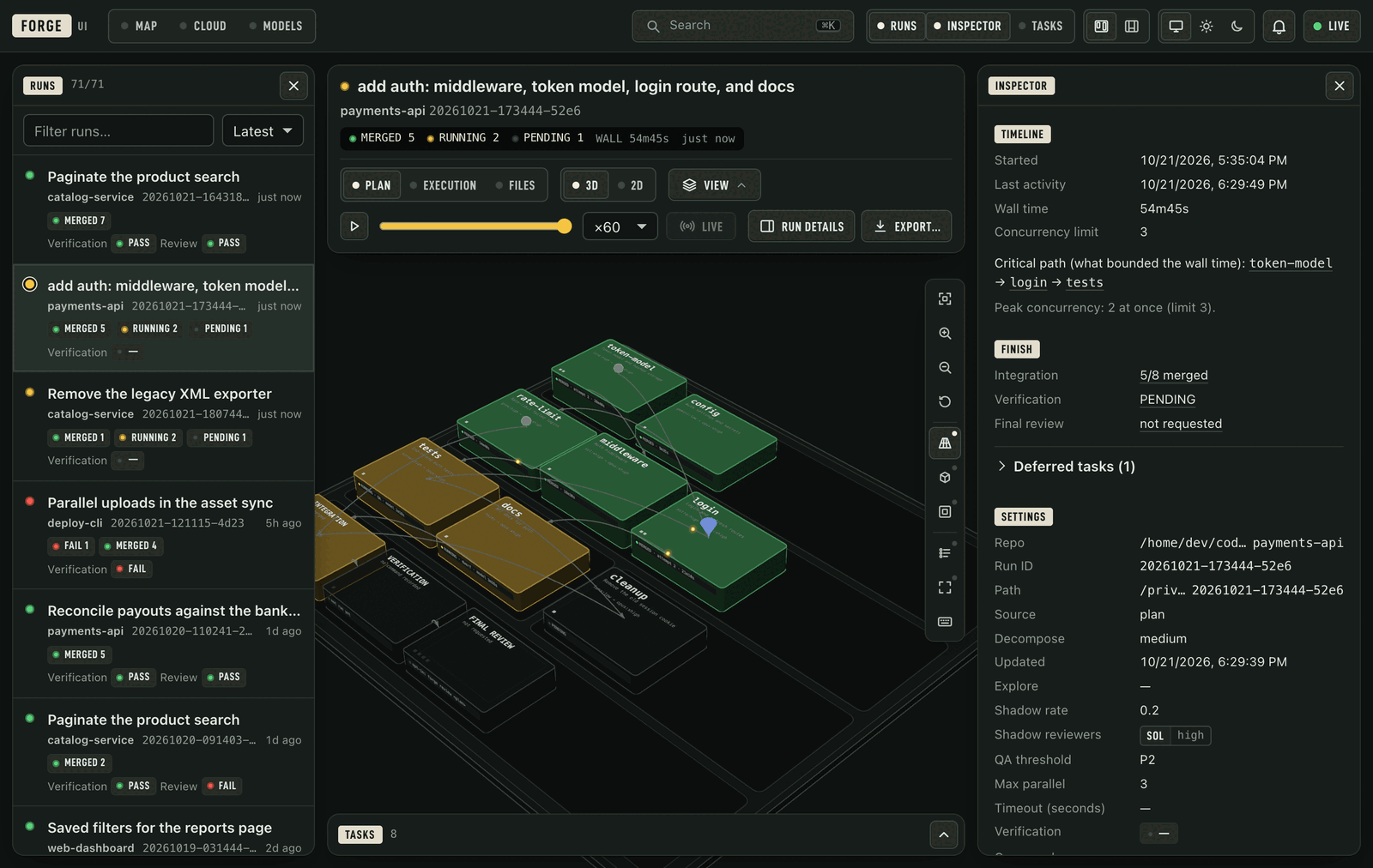The height and width of the screenshot is (868, 1373).
Task: Click the EXPORT... button
Action: 906,226
